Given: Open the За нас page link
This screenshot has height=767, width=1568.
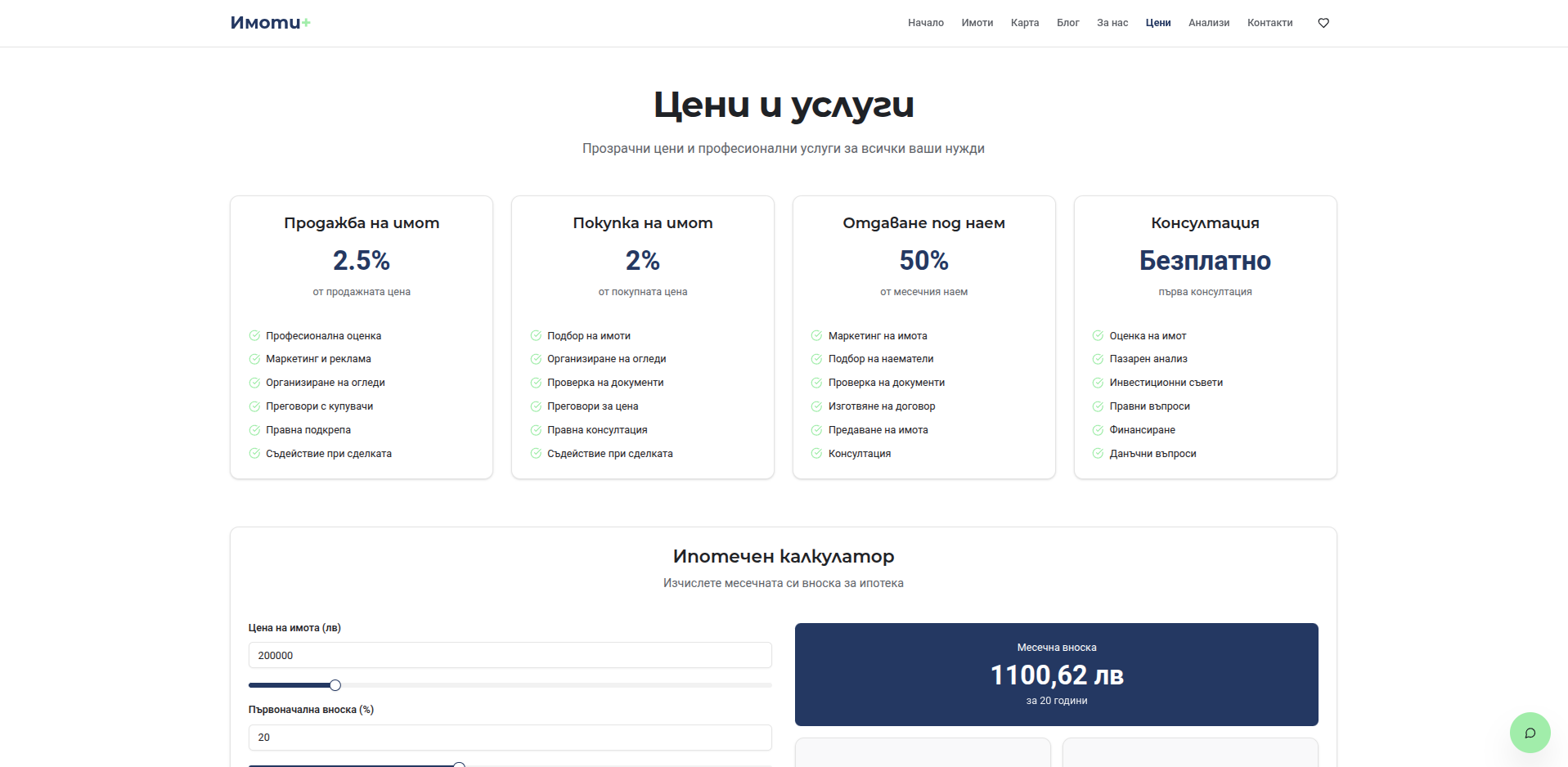Looking at the screenshot, I should click(x=1112, y=23).
